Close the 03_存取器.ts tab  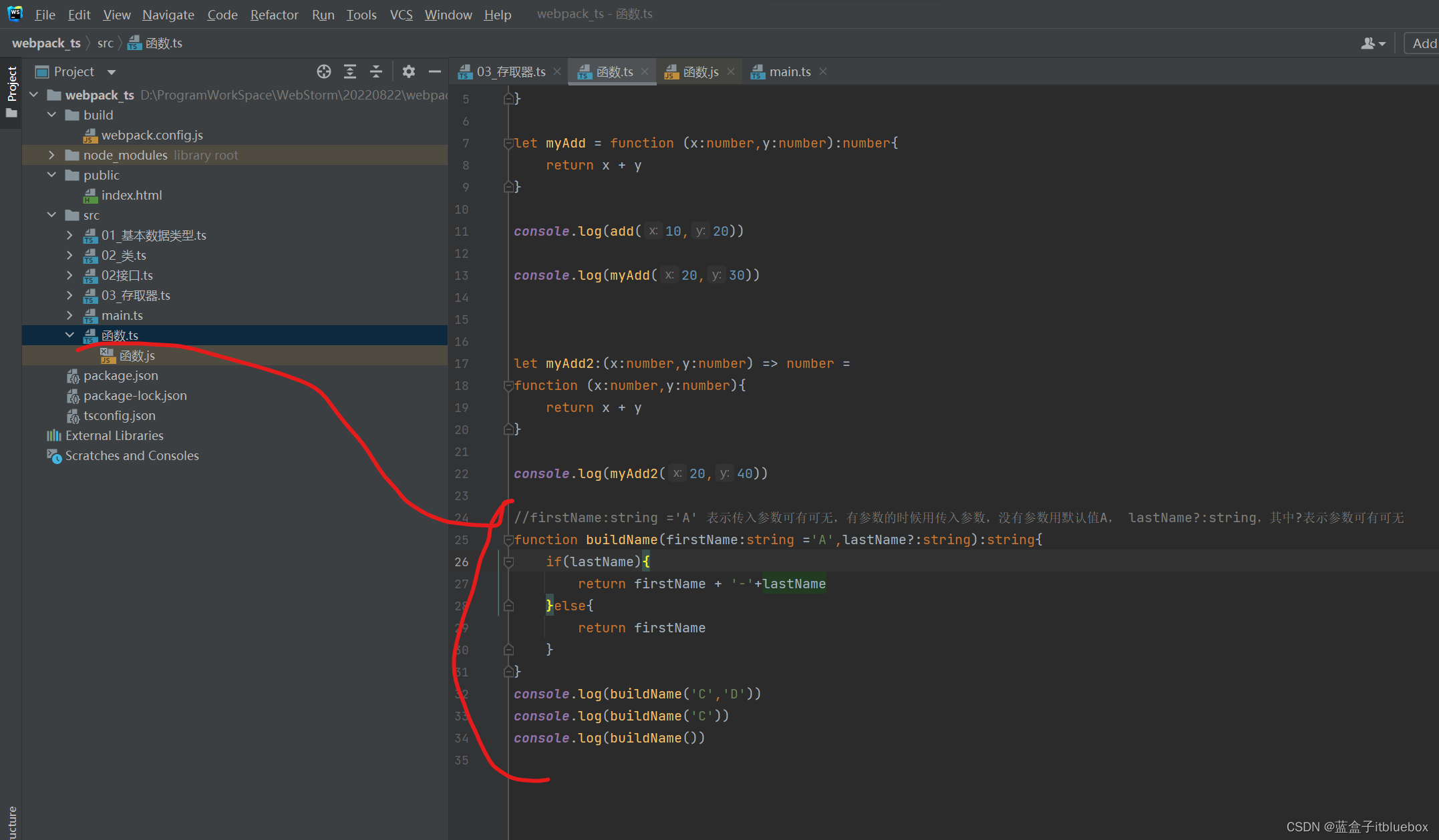click(x=557, y=71)
